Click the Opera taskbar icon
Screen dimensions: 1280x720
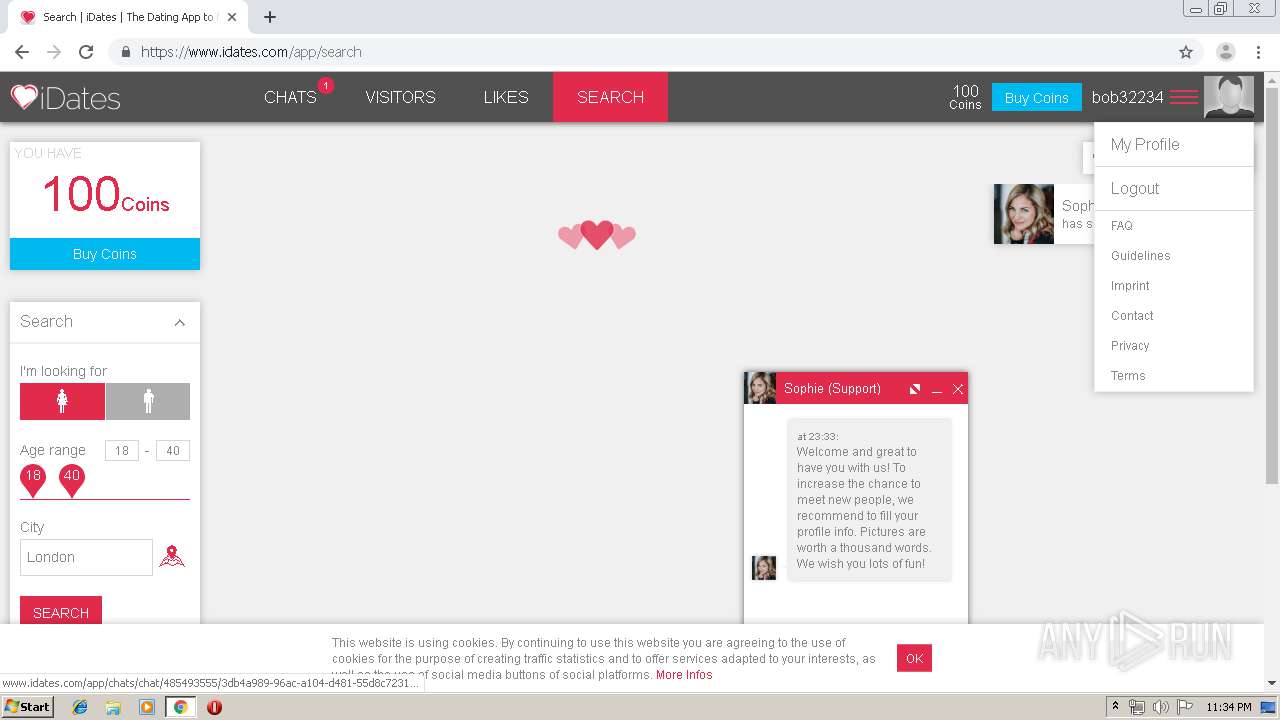tap(214, 707)
